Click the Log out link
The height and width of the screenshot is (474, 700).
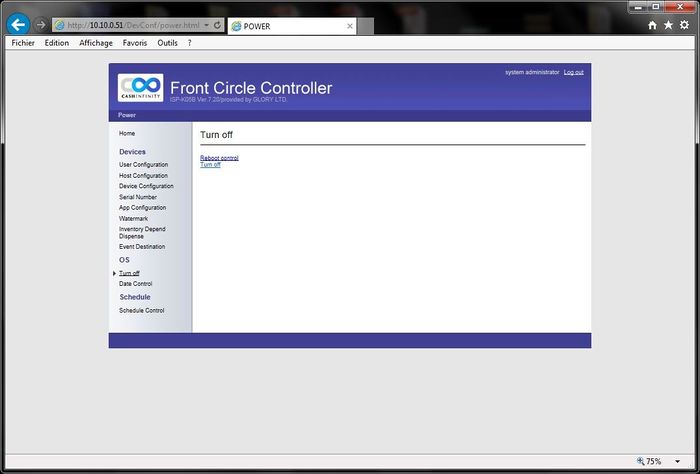[x=574, y=72]
